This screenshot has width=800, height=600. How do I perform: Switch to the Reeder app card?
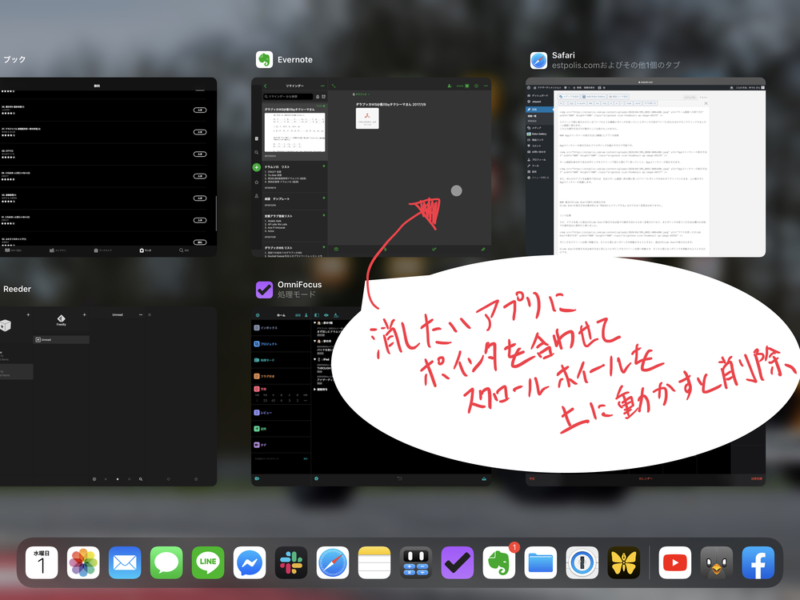pyautogui.click(x=108, y=396)
